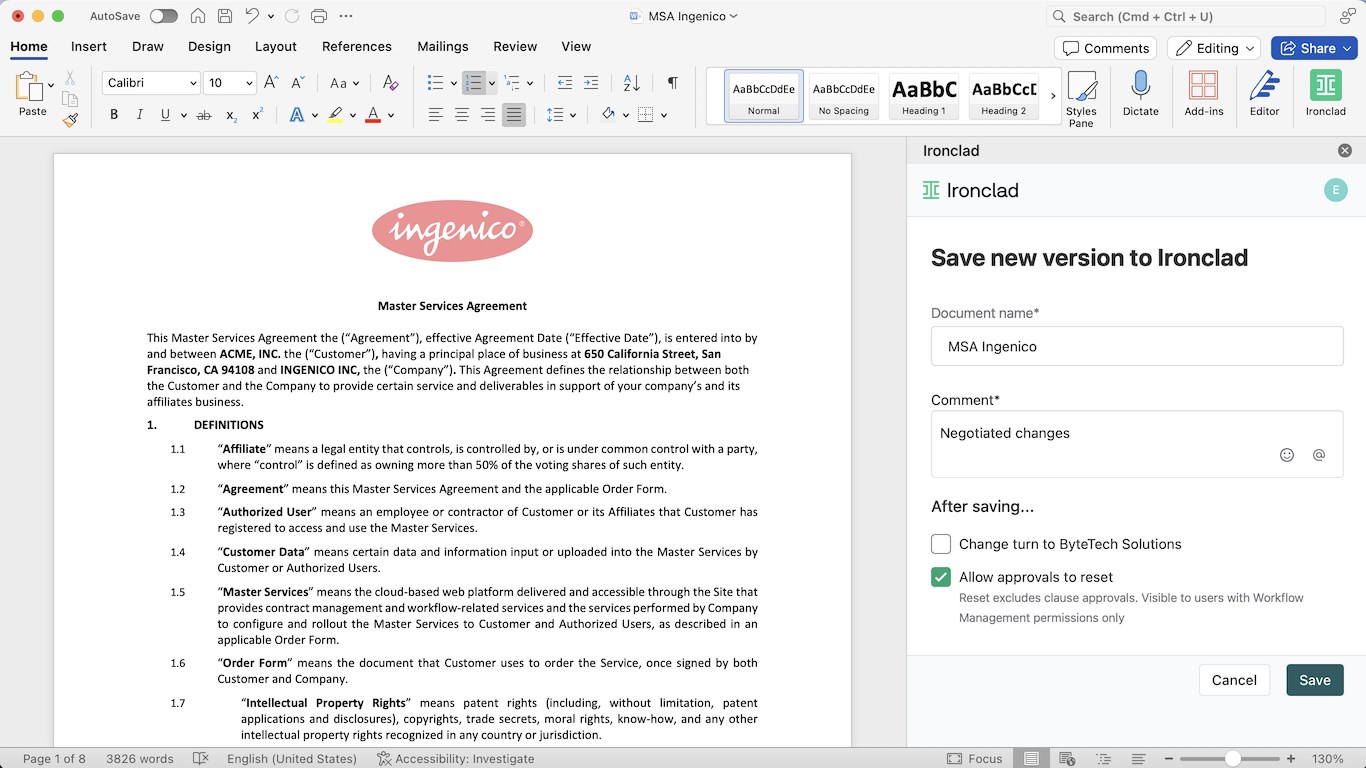Select the Layout tab
Viewport: 1366px width, 768px height.
click(276, 46)
